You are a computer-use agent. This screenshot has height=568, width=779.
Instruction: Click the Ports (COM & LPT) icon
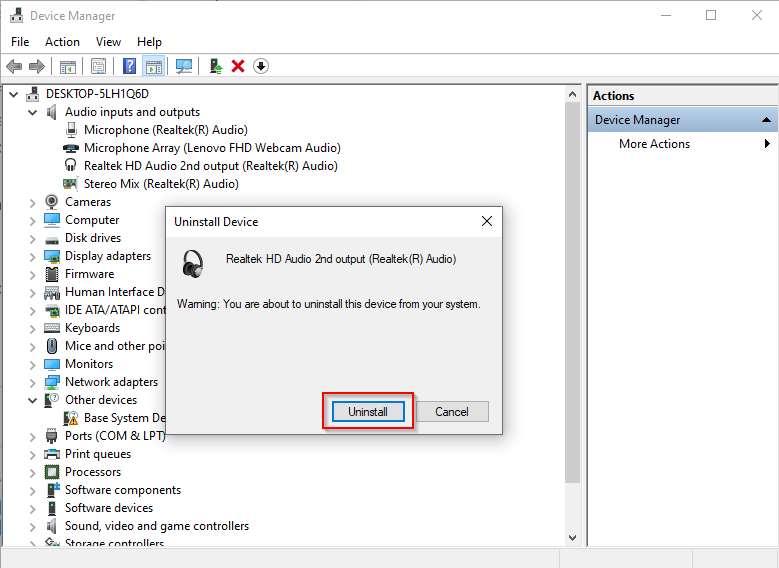(x=52, y=436)
